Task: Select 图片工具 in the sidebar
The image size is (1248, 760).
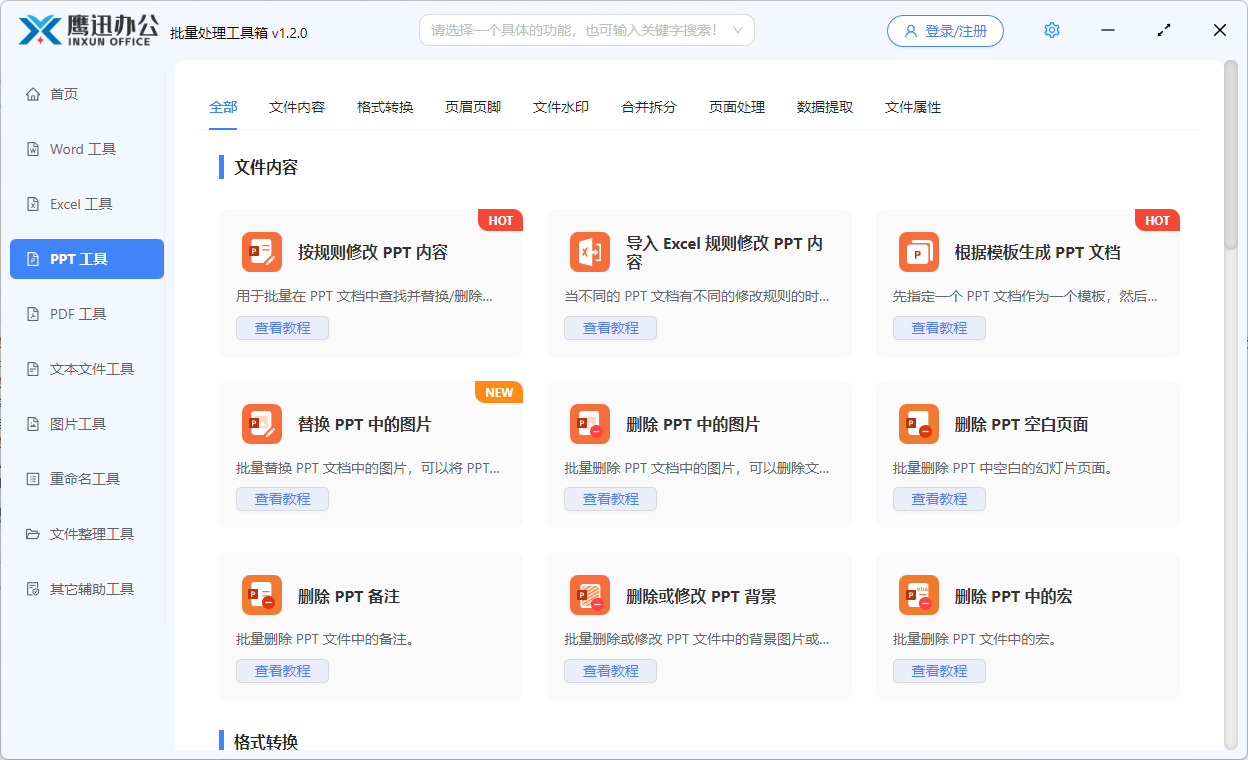Action: [x=86, y=423]
